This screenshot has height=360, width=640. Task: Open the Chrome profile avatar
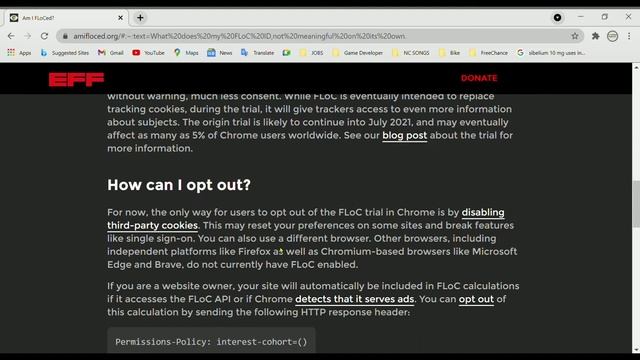pyautogui.click(x=612, y=36)
